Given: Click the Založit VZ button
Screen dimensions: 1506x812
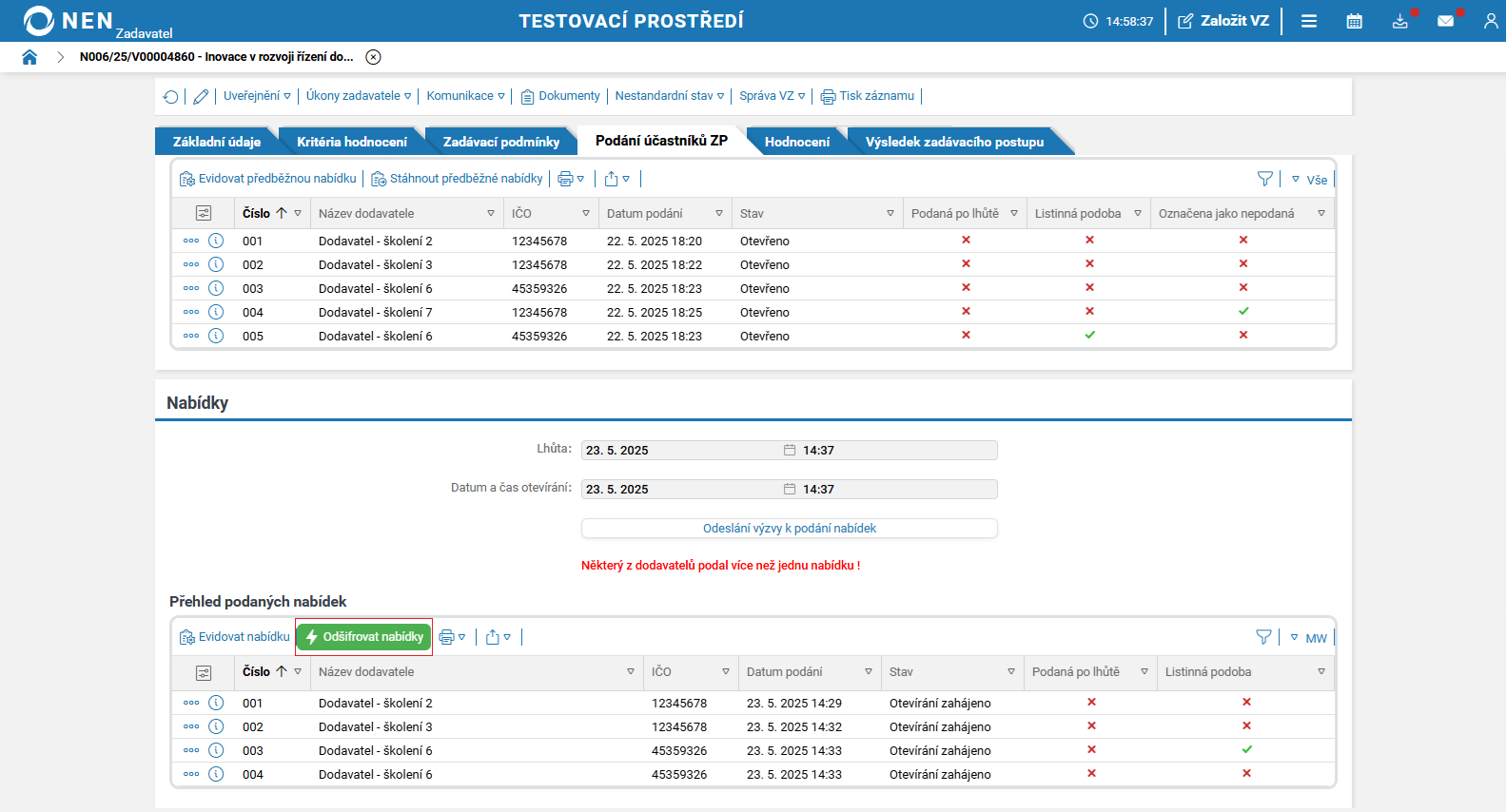Looking at the screenshot, I should pyautogui.click(x=1223, y=21).
